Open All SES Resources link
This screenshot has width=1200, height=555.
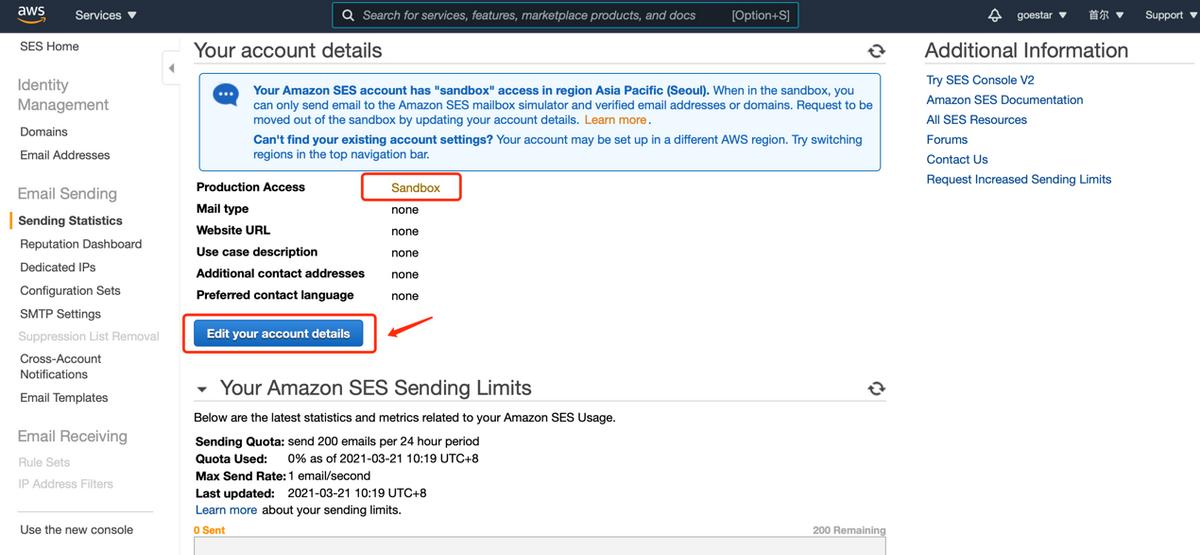[x=977, y=120]
